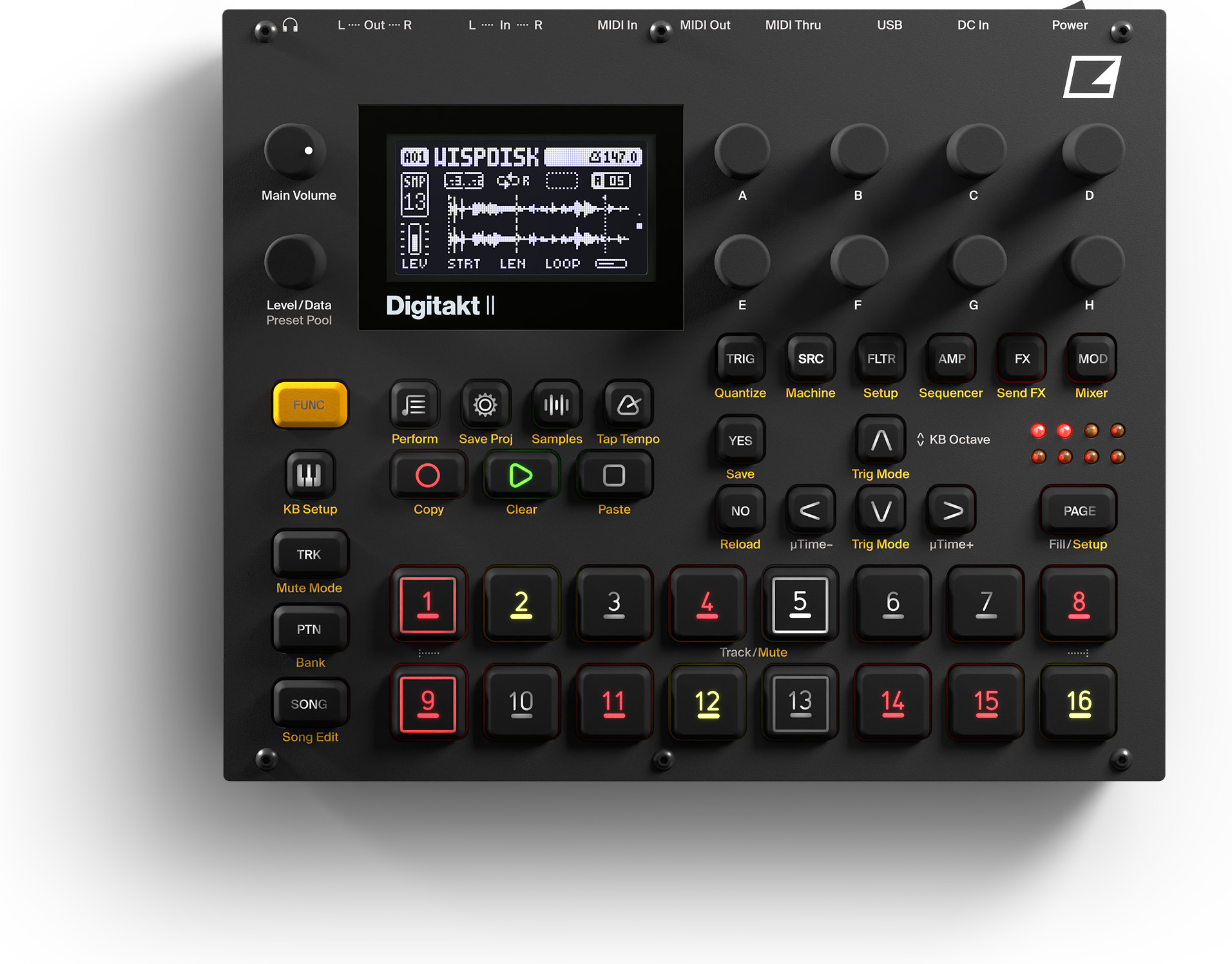Screen dimensions: 1232x964
Task: Toggle trig key 14
Action: (x=892, y=703)
